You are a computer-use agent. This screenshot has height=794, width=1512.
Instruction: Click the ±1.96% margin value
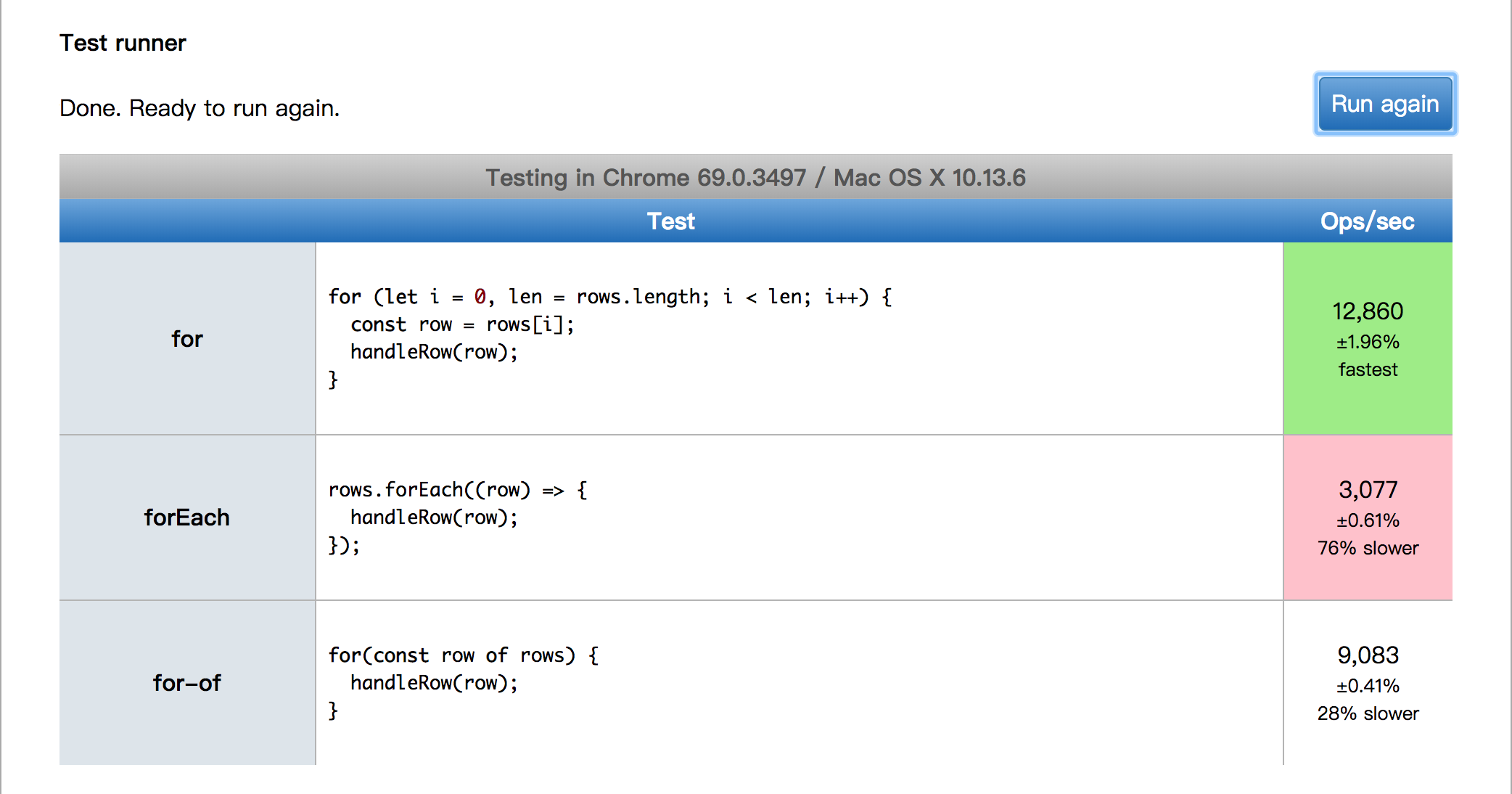1368,341
